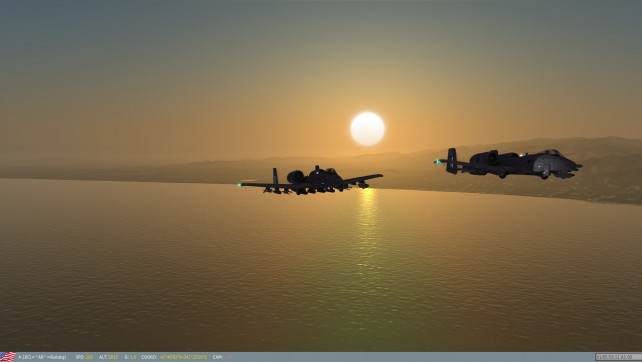Click the SPD speed readout
642x362 pixels.
pos(84,357)
